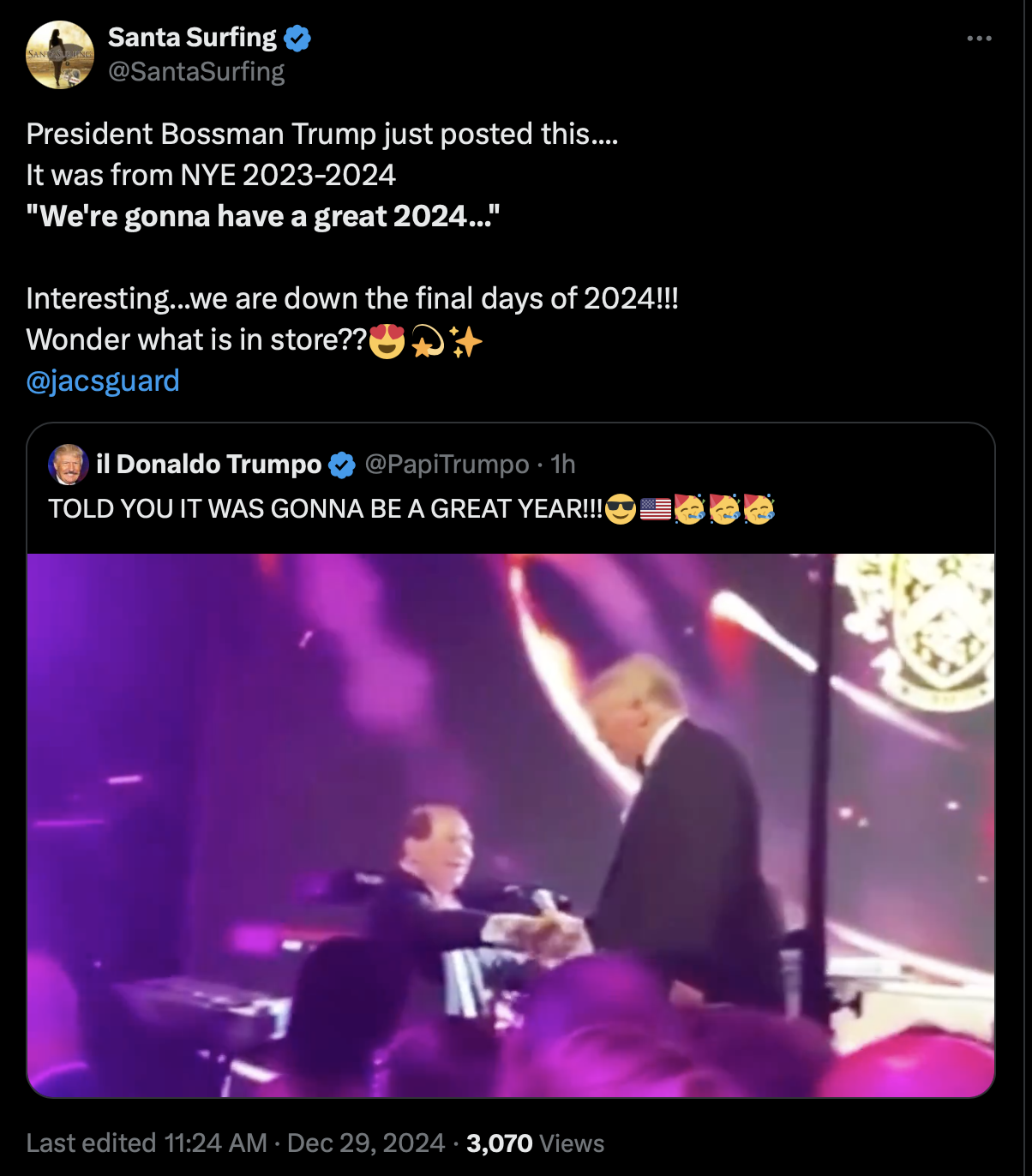The width and height of the screenshot is (1032, 1176).
Task: Click the last party-face emoji in quoted post
Action: 759,510
